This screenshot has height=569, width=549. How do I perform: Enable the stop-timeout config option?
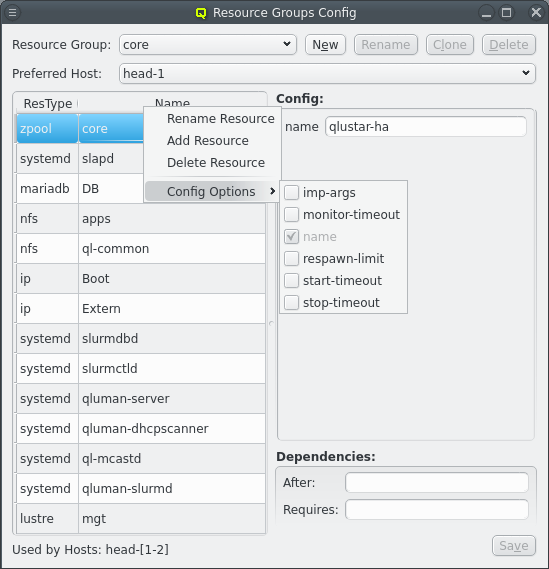(291, 303)
